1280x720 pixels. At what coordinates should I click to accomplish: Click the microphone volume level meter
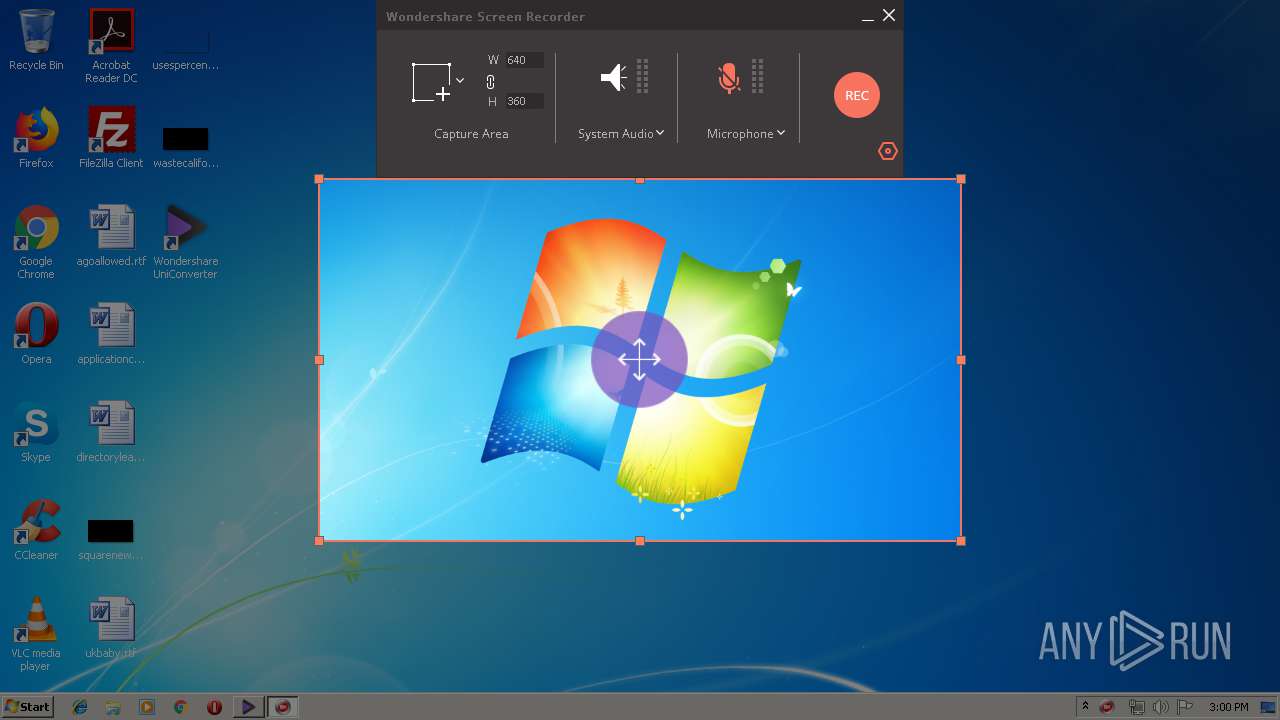coord(758,76)
